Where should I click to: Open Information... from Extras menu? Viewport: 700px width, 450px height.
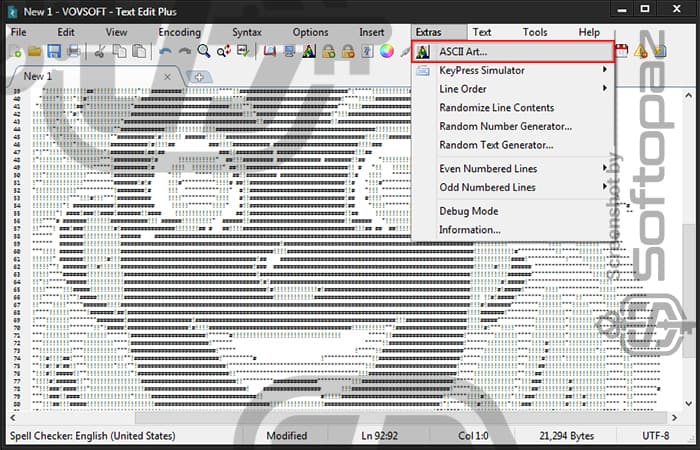tap(512, 230)
